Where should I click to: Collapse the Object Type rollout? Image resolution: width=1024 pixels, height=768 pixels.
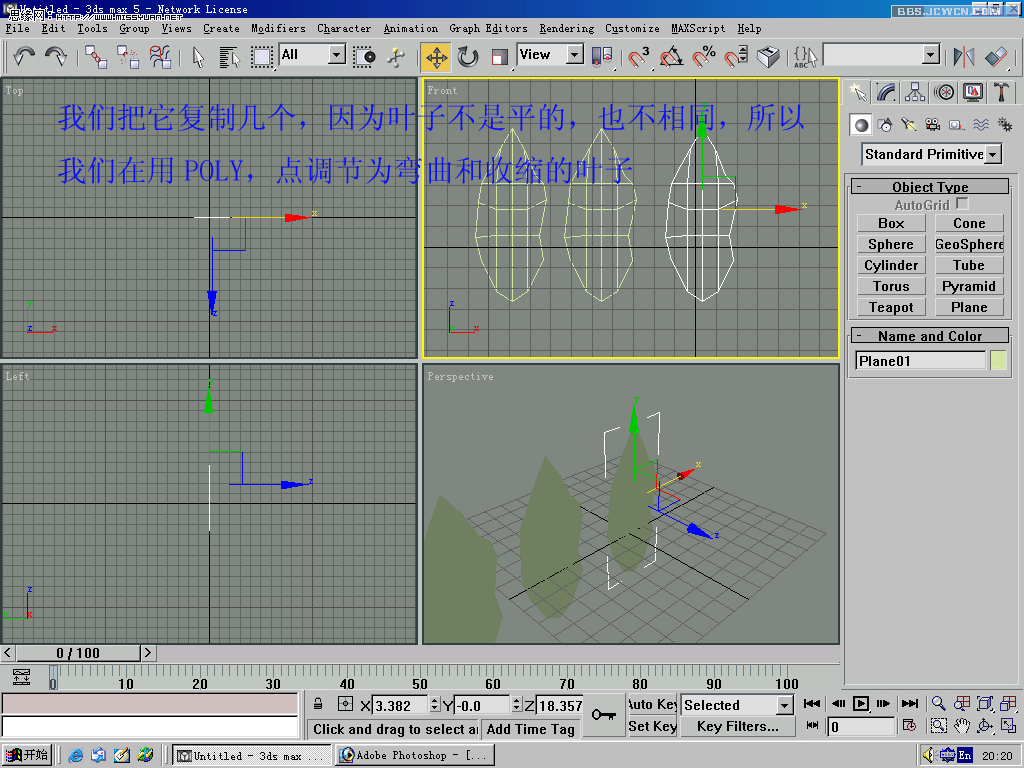tap(930, 187)
